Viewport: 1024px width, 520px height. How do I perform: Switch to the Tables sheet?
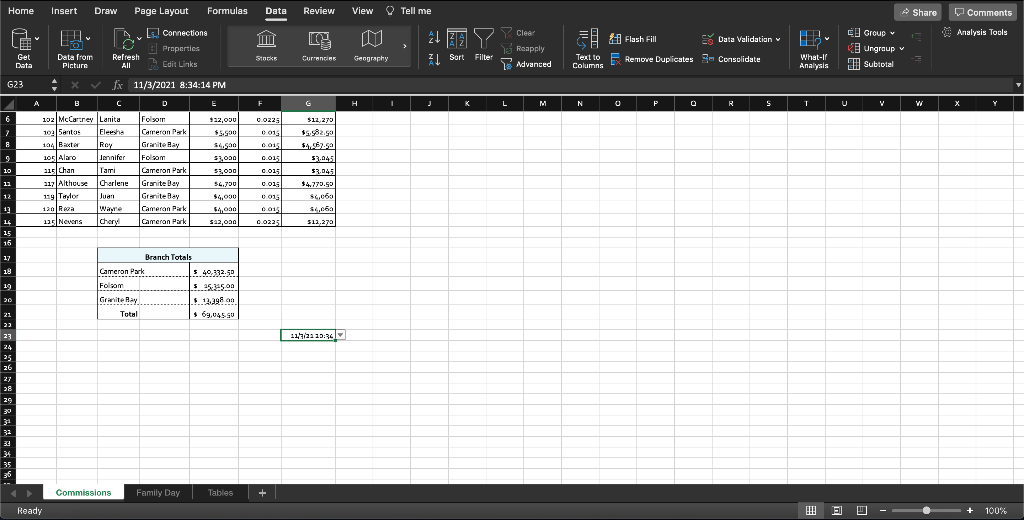pos(220,493)
